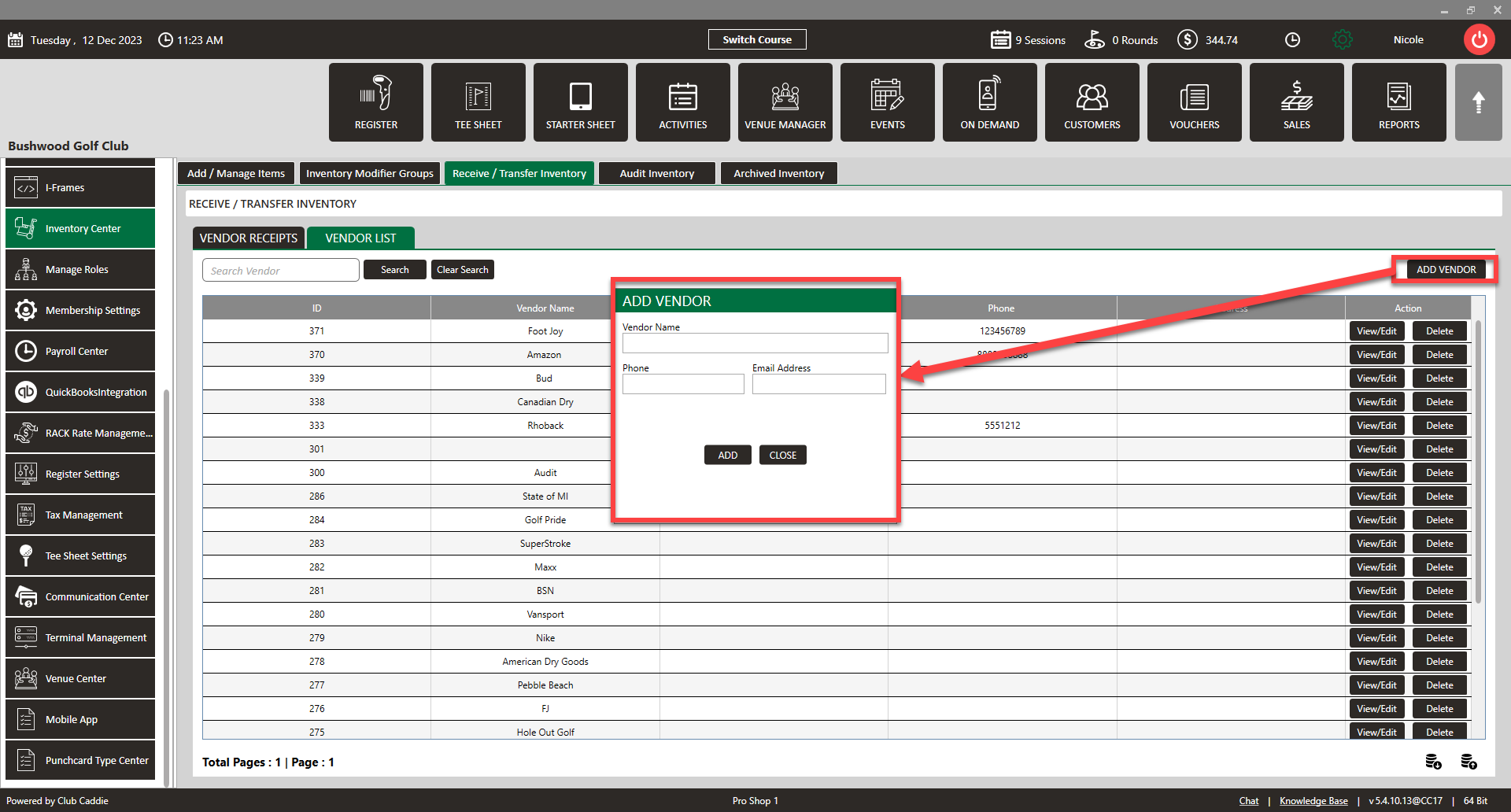Click the left sidebar scrollbar
1511x812 pixels.
(x=166, y=586)
